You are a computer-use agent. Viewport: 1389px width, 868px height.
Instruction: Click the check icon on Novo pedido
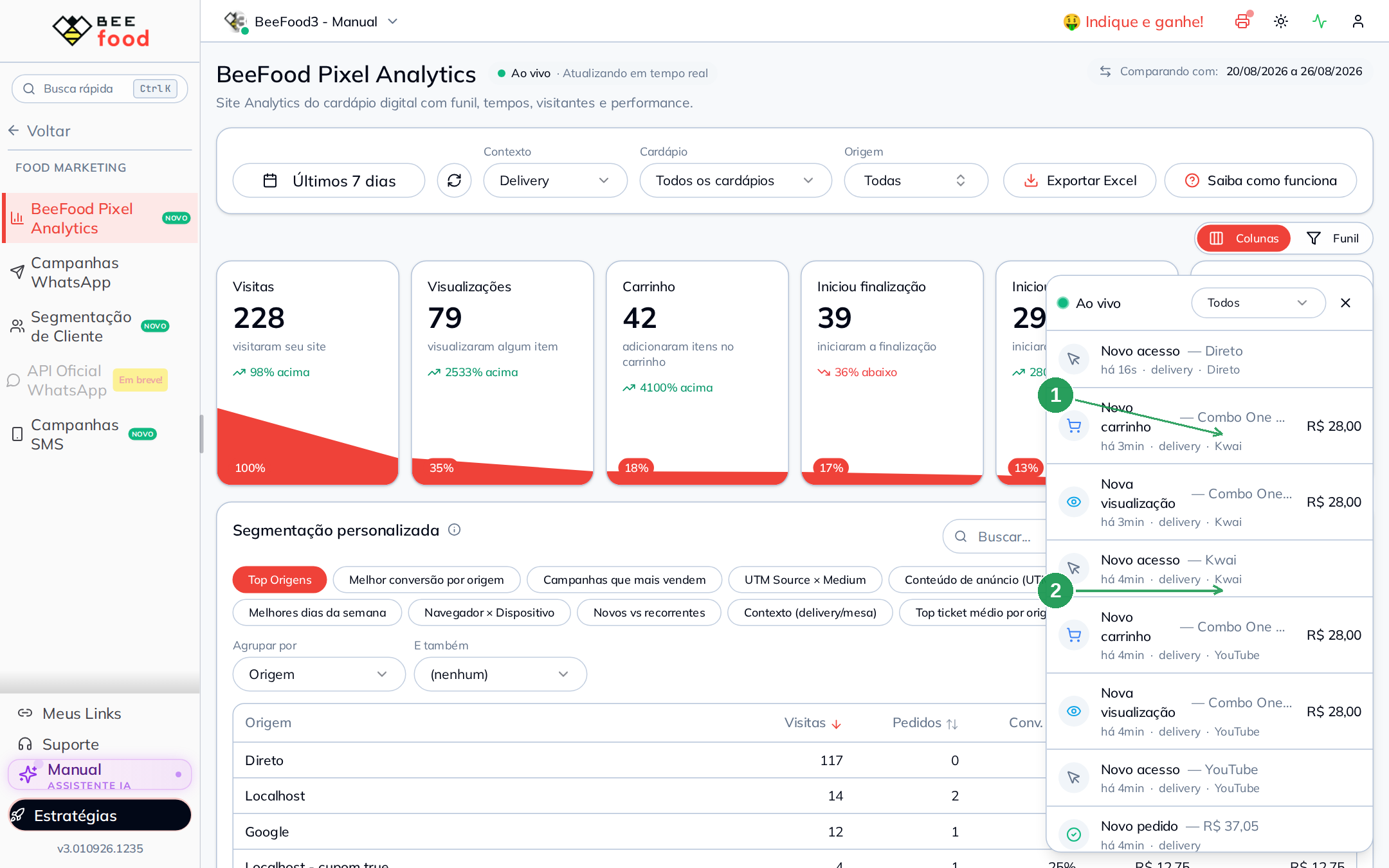pyautogui.click(x=1074, y=835)
